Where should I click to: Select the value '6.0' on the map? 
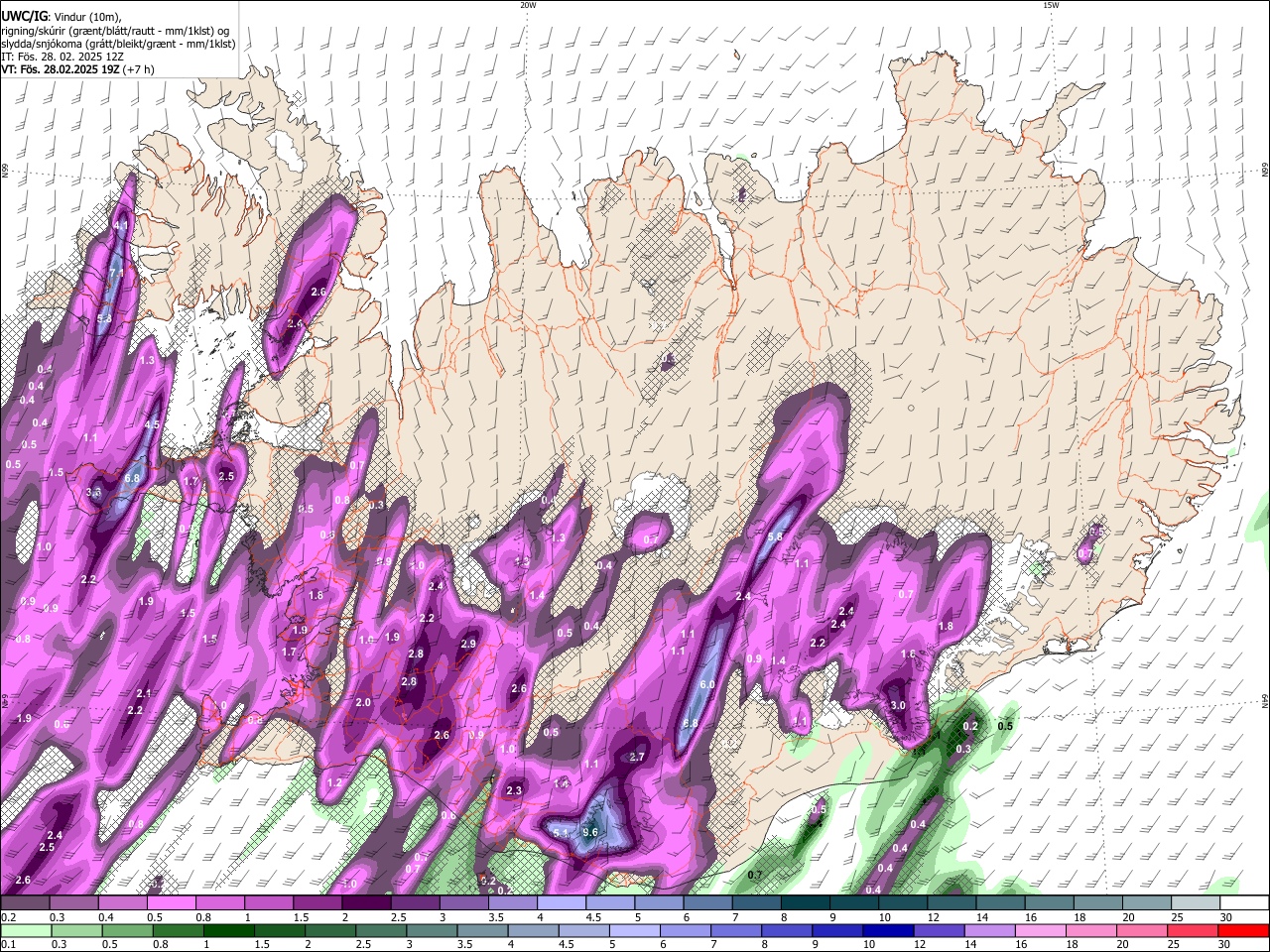pos(707,685)
